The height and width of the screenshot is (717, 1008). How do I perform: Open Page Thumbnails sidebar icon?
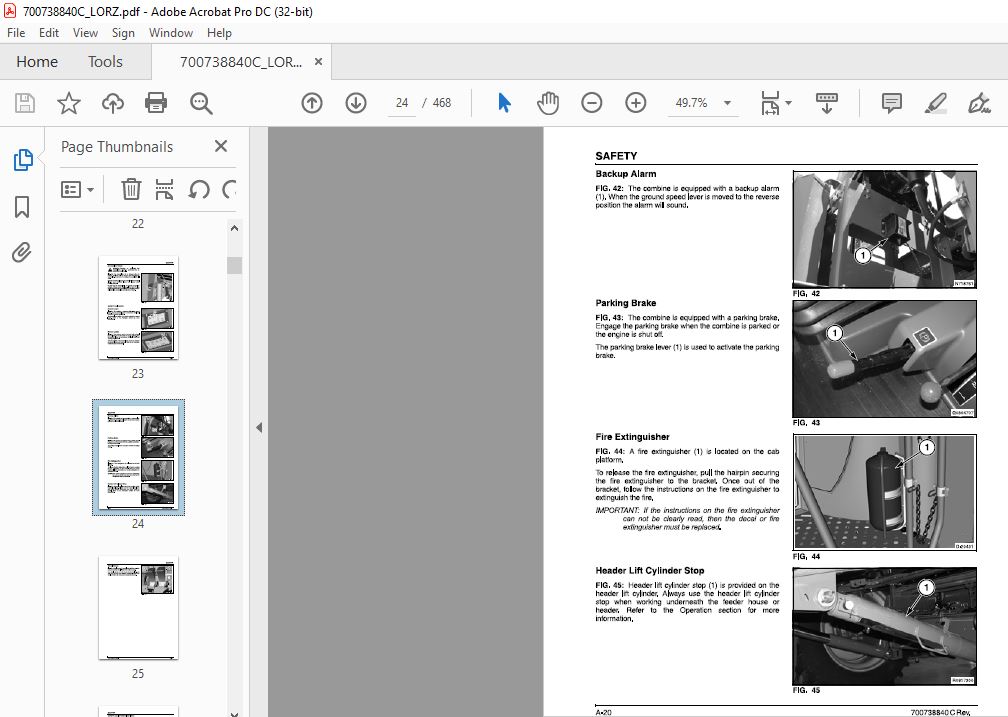(23, 159)
